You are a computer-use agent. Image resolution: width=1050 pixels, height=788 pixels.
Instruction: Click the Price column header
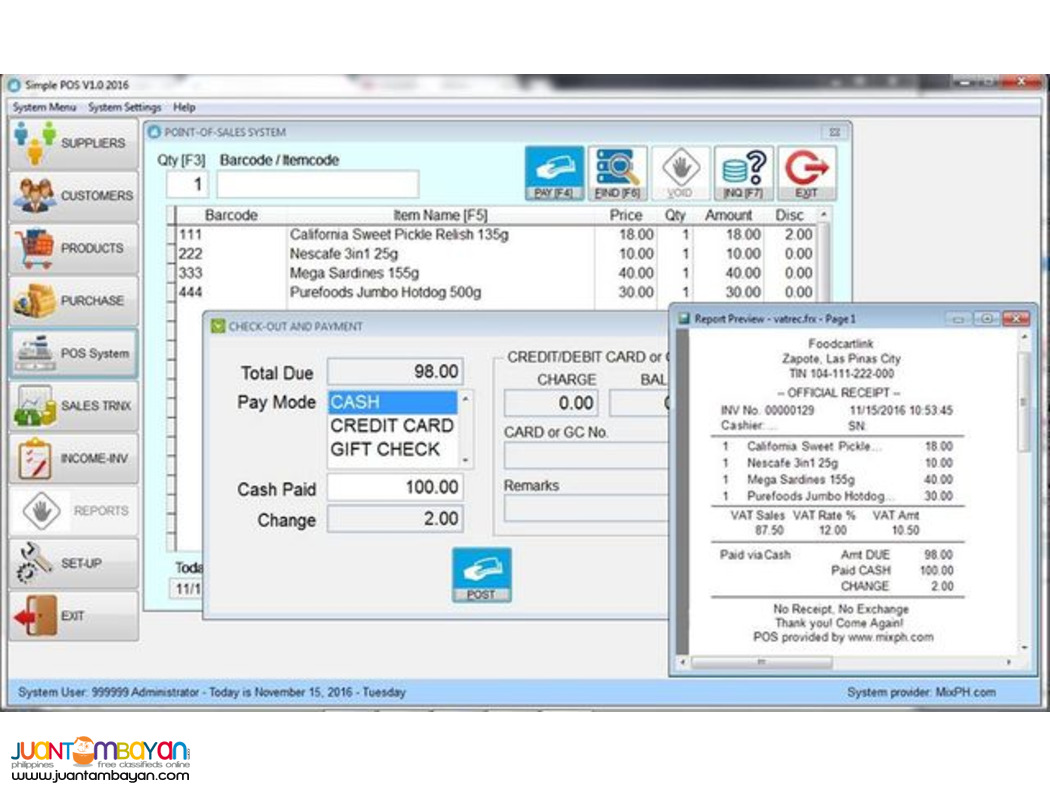click(x=625, y=216)
